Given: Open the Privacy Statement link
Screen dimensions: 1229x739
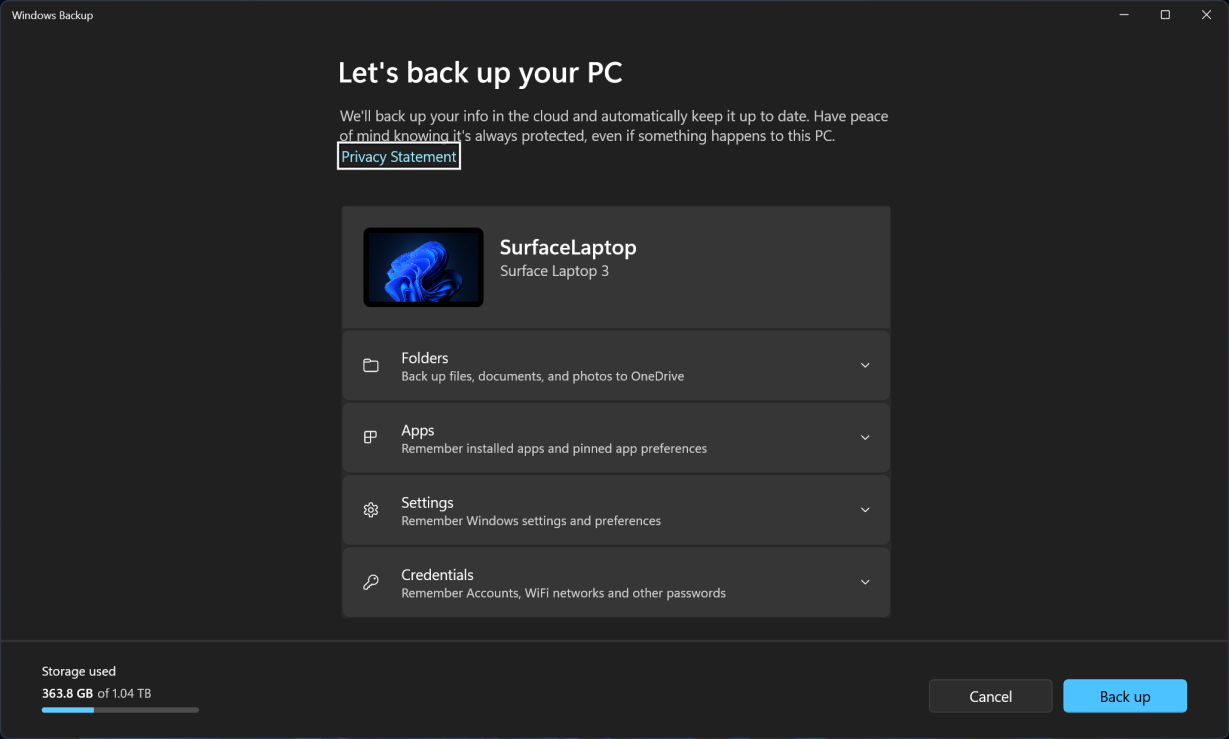Looking at the screenshot, I should click(398, 156).
